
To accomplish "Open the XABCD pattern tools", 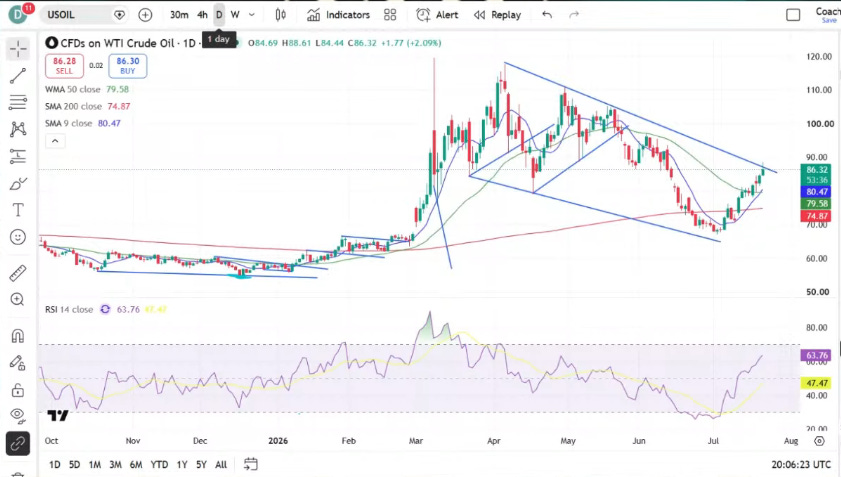I will [18, 129].
